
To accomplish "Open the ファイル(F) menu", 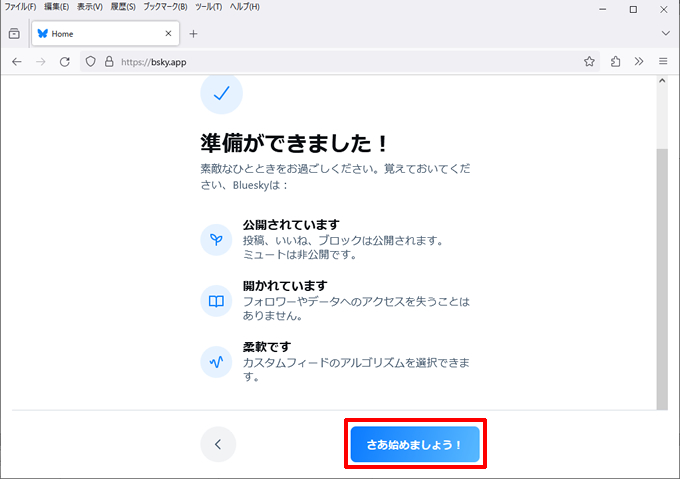I will 20,7.
